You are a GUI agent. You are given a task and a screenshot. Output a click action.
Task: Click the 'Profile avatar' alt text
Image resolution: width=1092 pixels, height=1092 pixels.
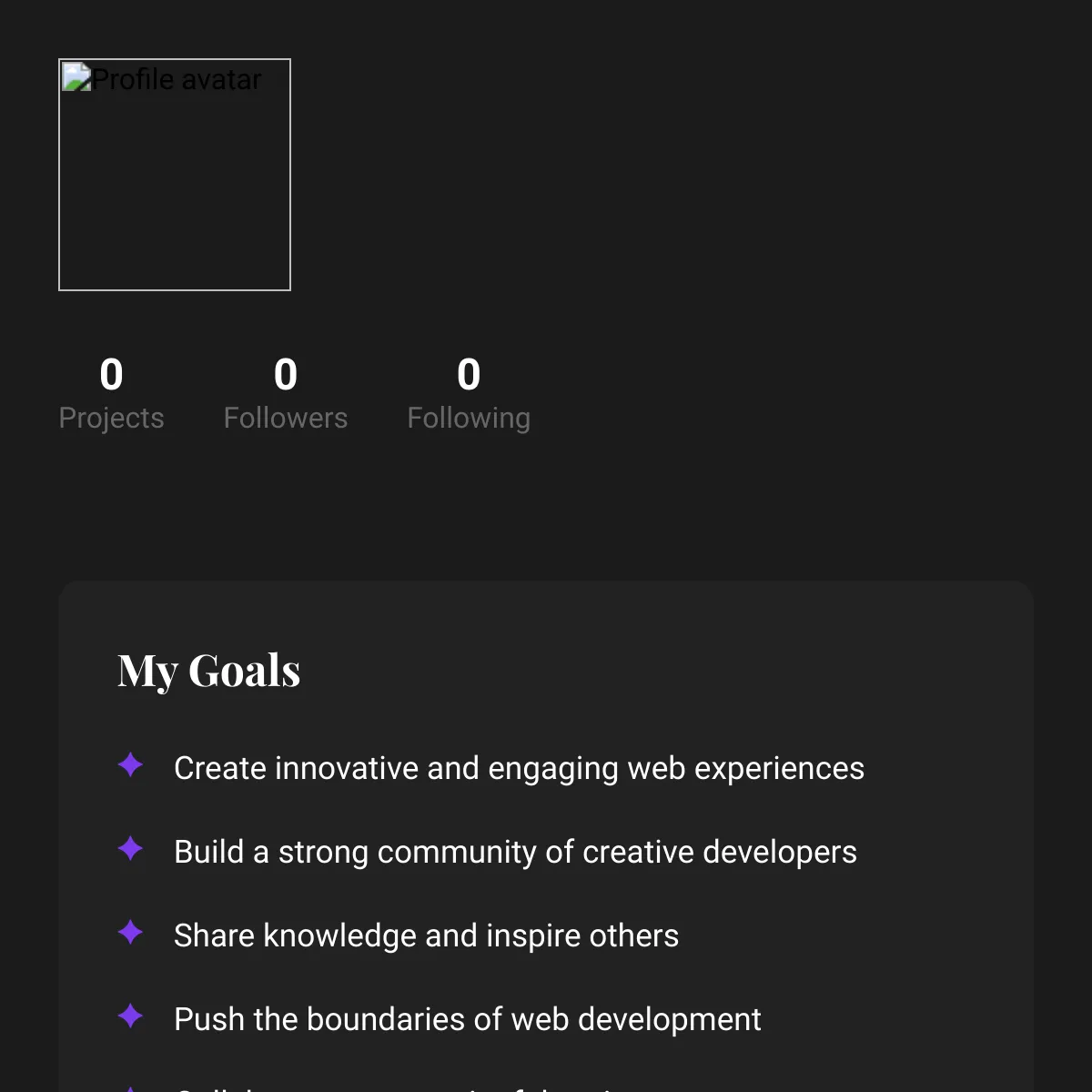(177, 80)
